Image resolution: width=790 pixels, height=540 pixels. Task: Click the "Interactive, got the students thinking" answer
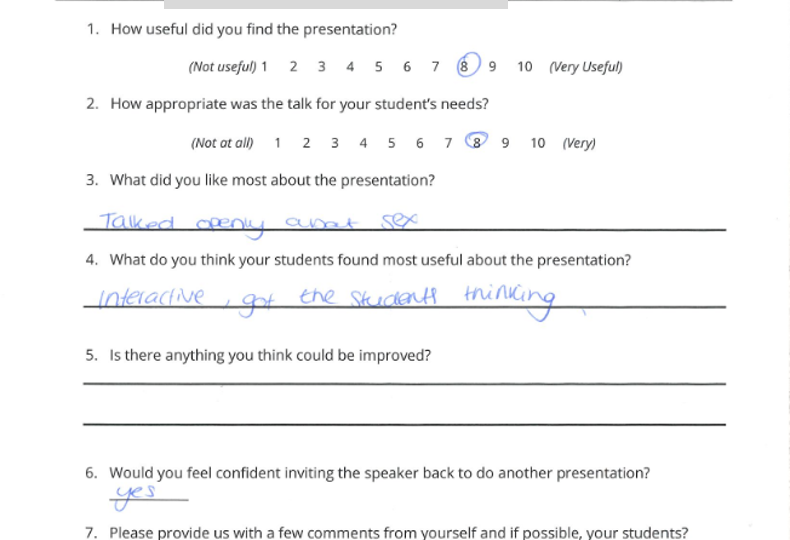pyautogui.click(x=327, y=301)
